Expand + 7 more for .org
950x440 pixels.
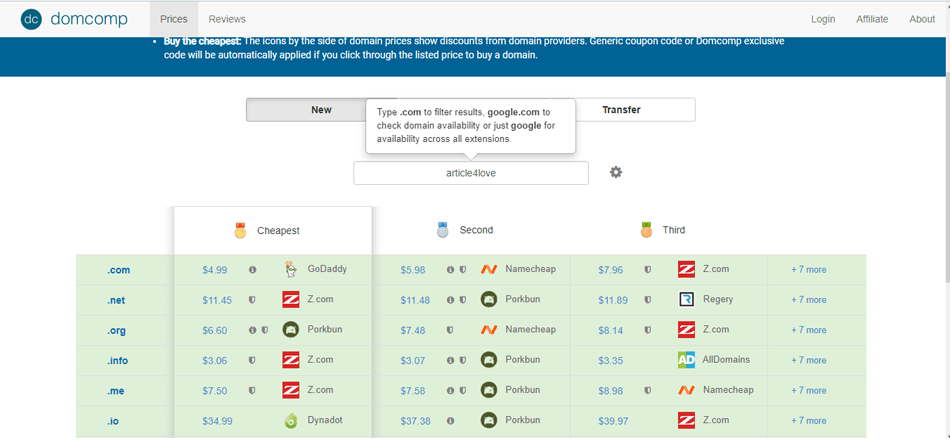(808, 330)
